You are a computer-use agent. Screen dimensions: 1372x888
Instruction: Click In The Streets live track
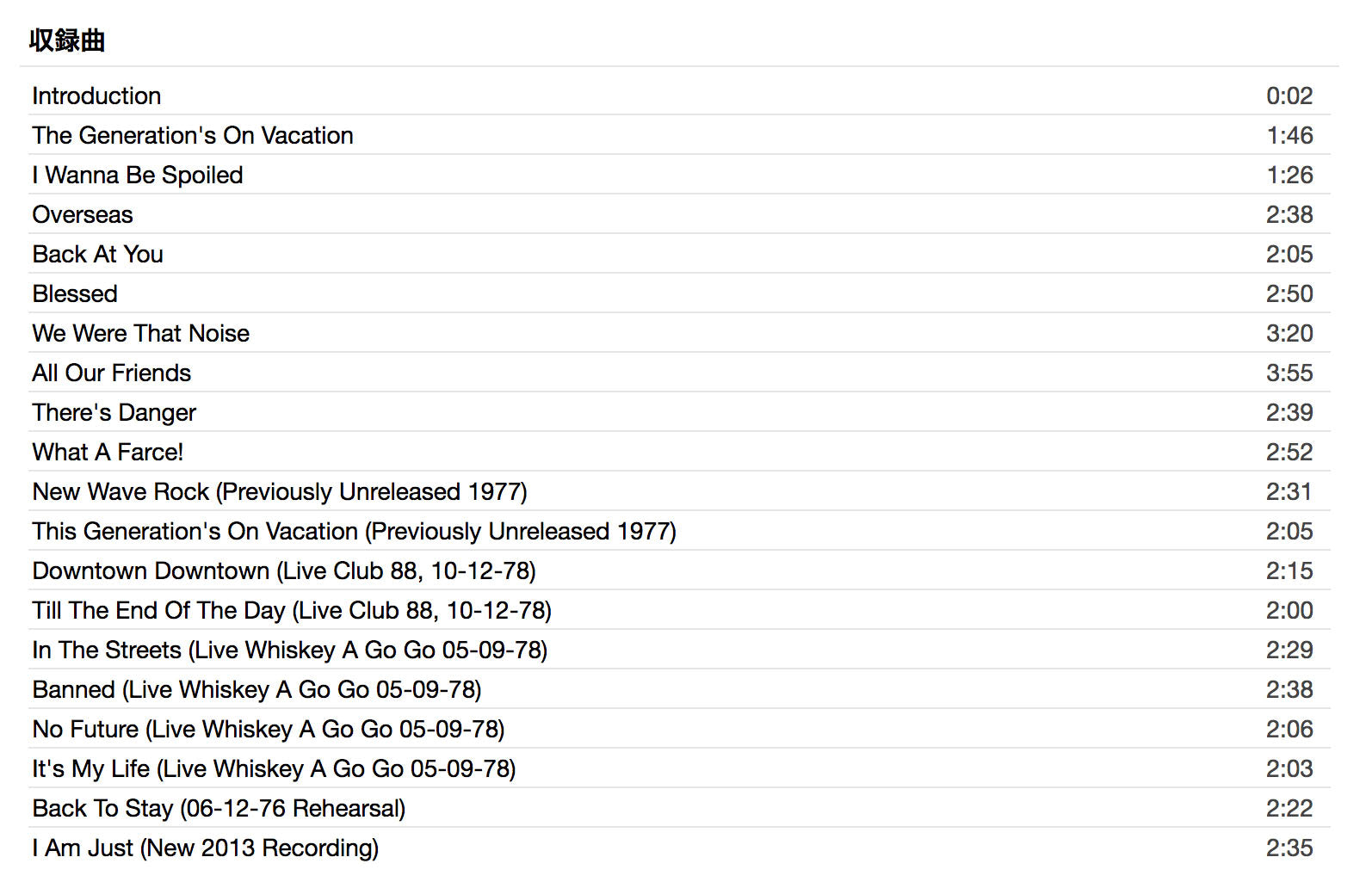pyautogui.click(x=290, y=650)
